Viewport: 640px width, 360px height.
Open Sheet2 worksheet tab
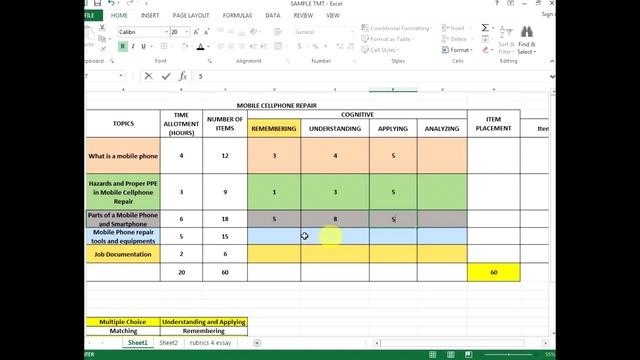tap(169, 343)
